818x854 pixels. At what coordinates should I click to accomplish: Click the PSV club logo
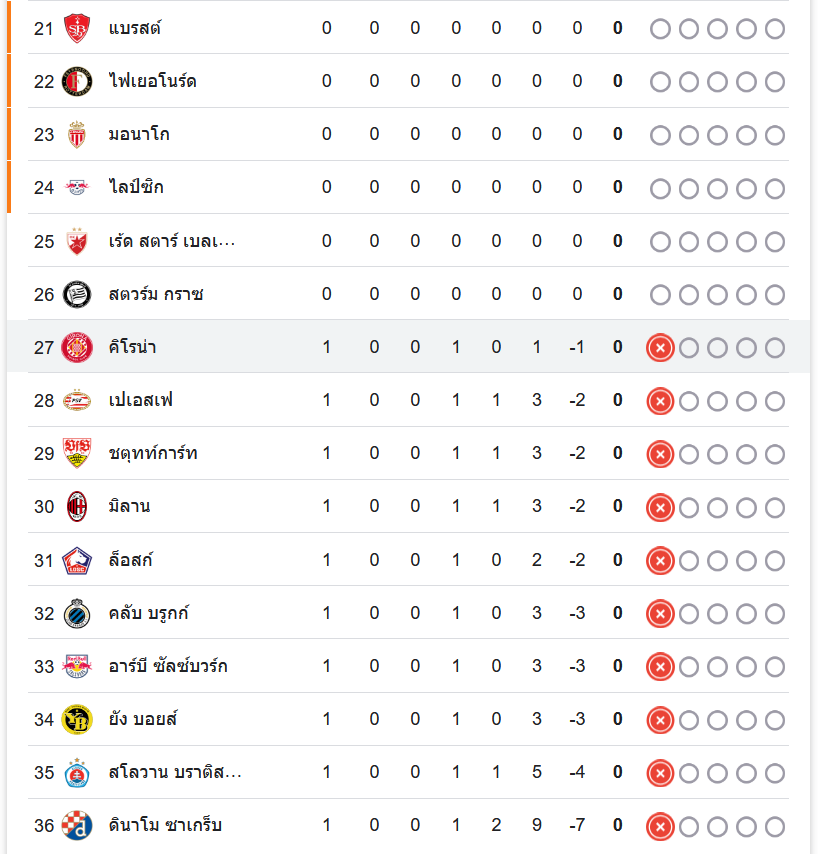[77, 400]
